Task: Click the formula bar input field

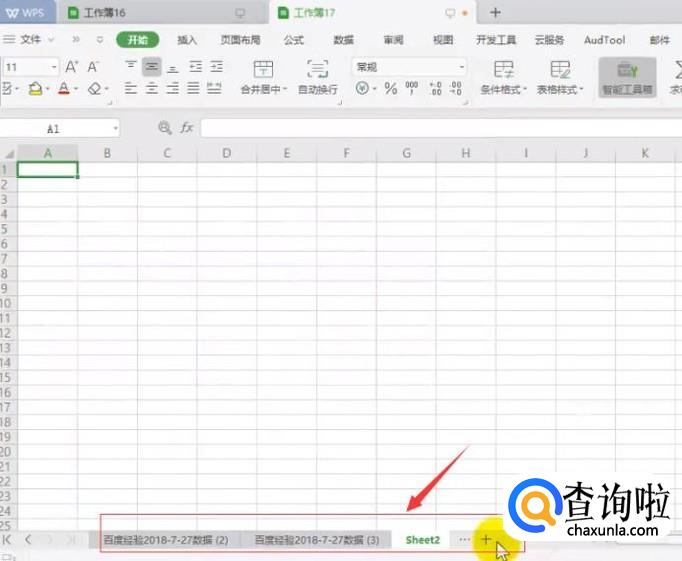Action: tap(441, 128)
